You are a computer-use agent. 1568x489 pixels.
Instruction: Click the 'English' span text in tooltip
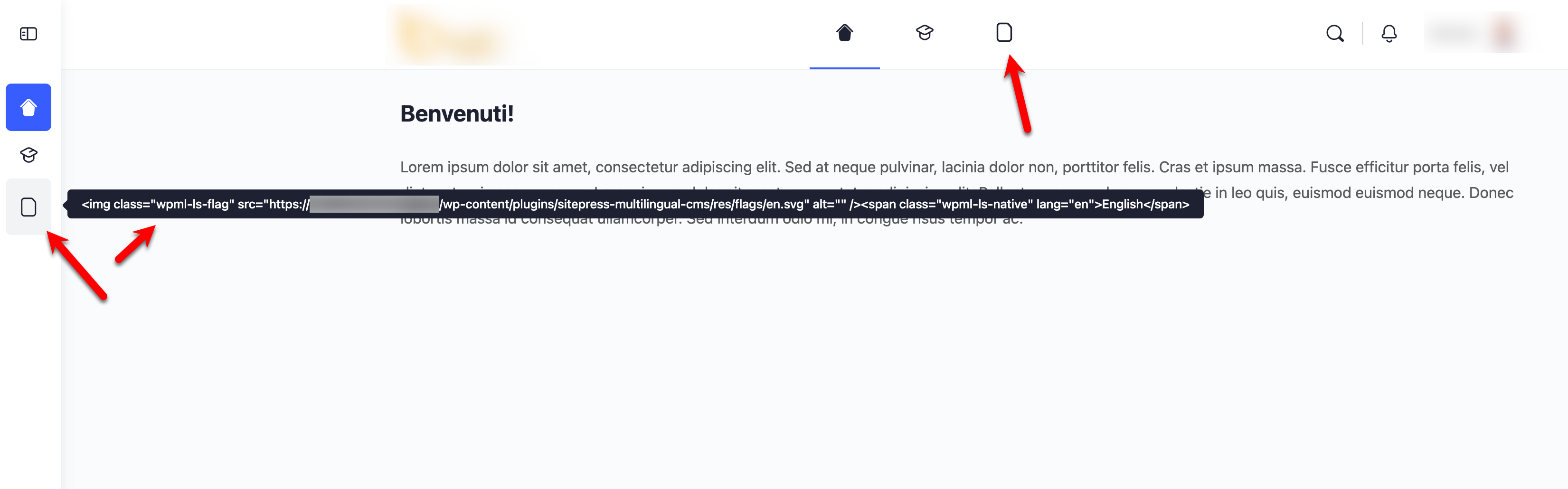click(1122, 204)
